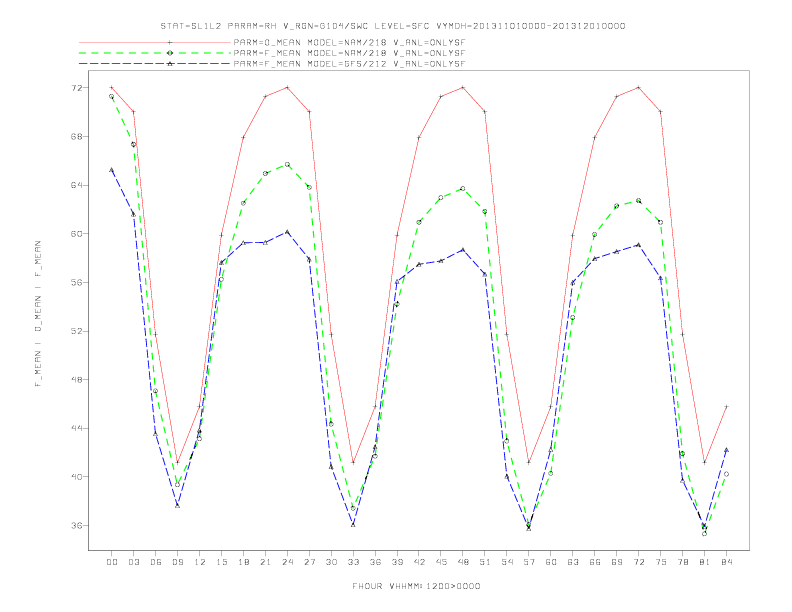This screenshot has height=612, width=792.
Task: Click x-axis forecast hour label 00
Action: (x=112, y=562)
